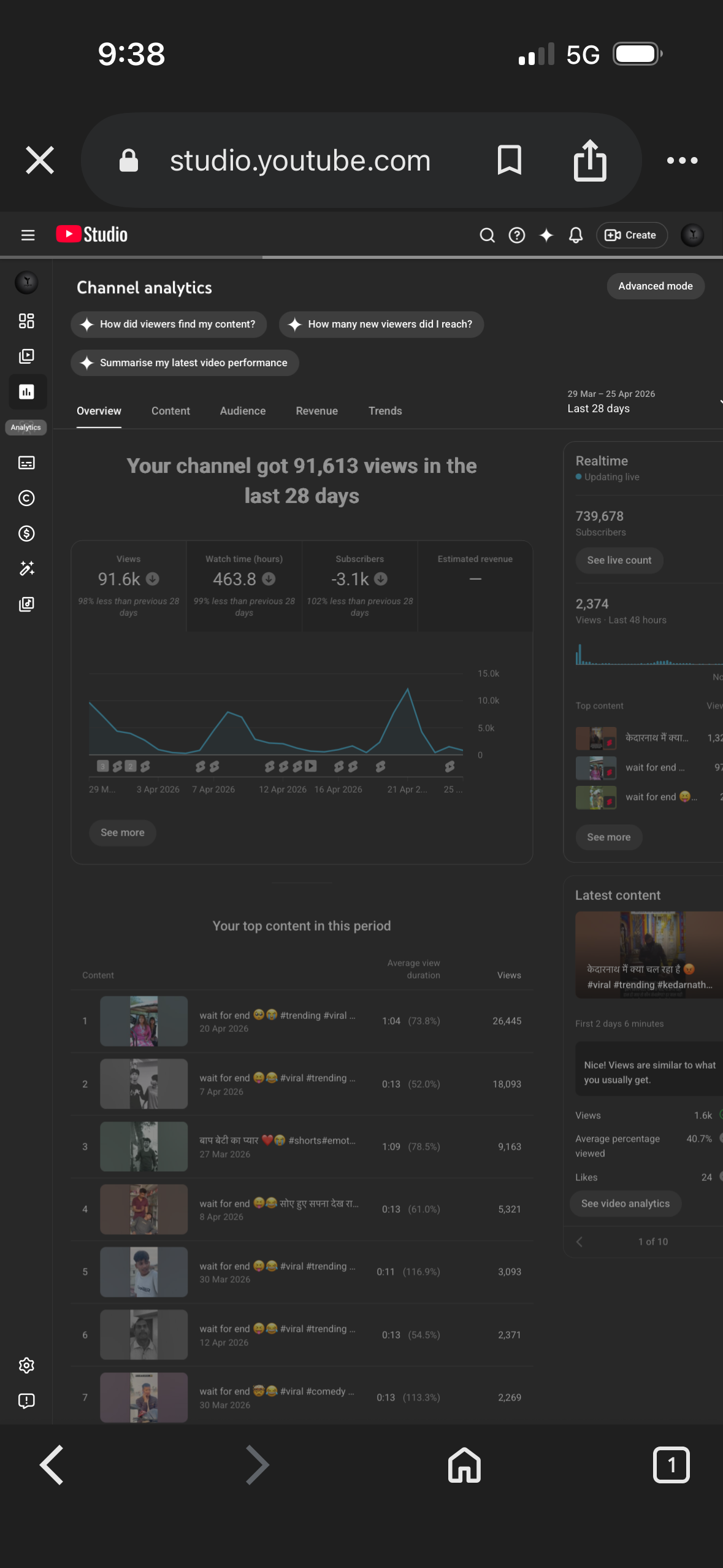
Task: Open the browser three-dots more menu
Action: pos(682,161)
